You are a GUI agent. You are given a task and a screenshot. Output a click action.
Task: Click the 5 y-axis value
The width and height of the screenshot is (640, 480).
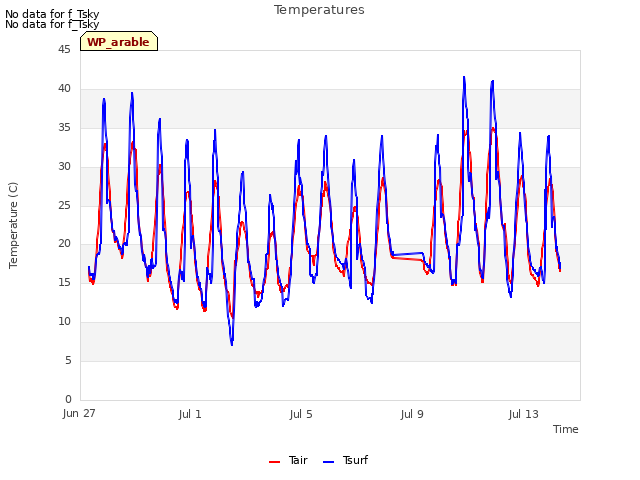coord(68,360)
